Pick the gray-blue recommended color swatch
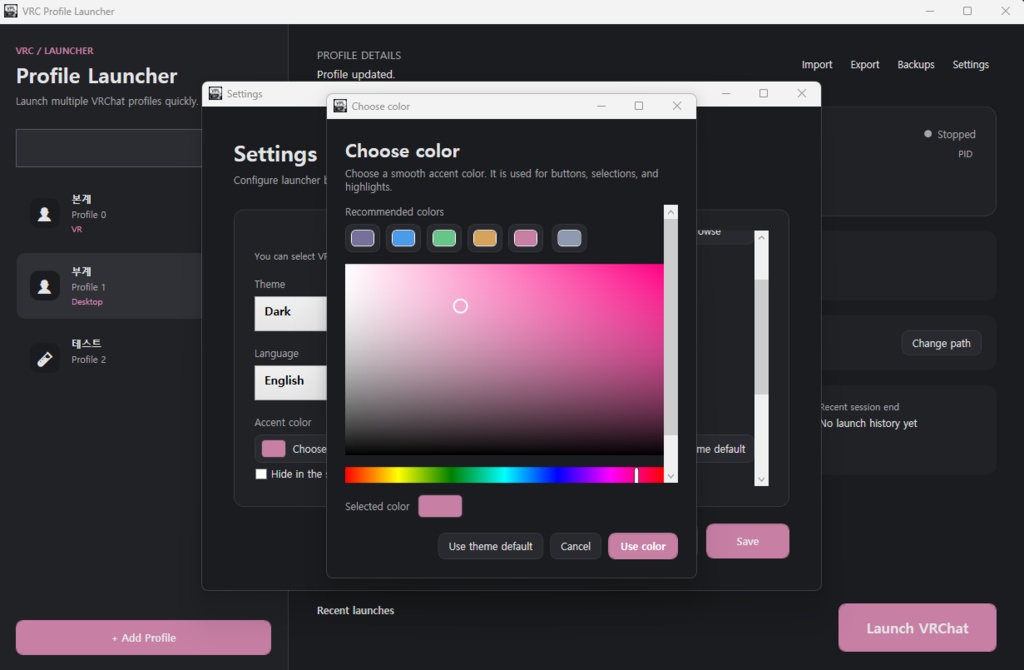 [569, 238]
